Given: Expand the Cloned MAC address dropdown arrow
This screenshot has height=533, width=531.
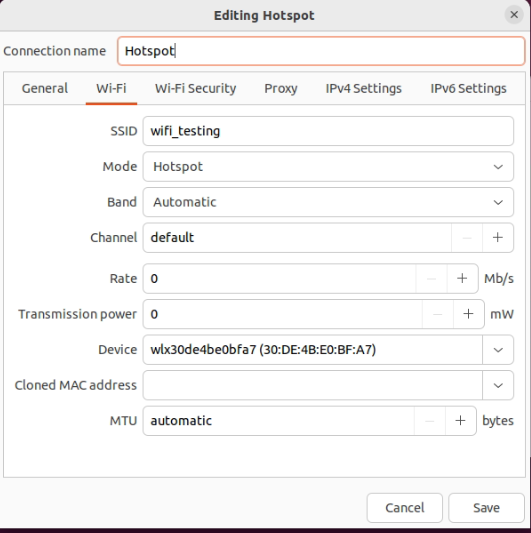Looking at the screenshot, I should [498, 385].
